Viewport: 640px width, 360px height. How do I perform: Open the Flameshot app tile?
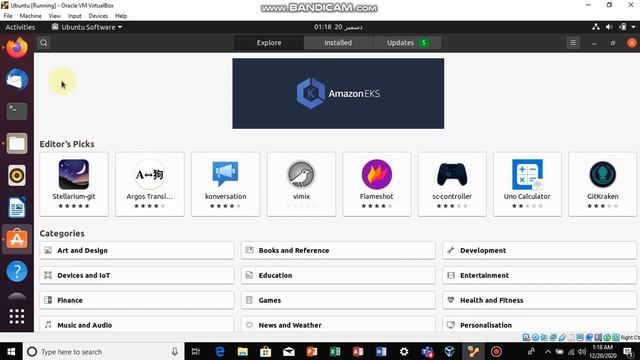377,184
